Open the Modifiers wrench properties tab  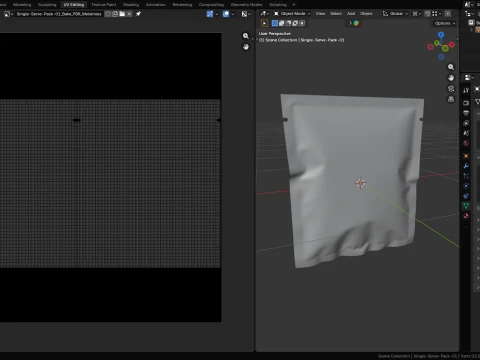(x=466, y=166)
